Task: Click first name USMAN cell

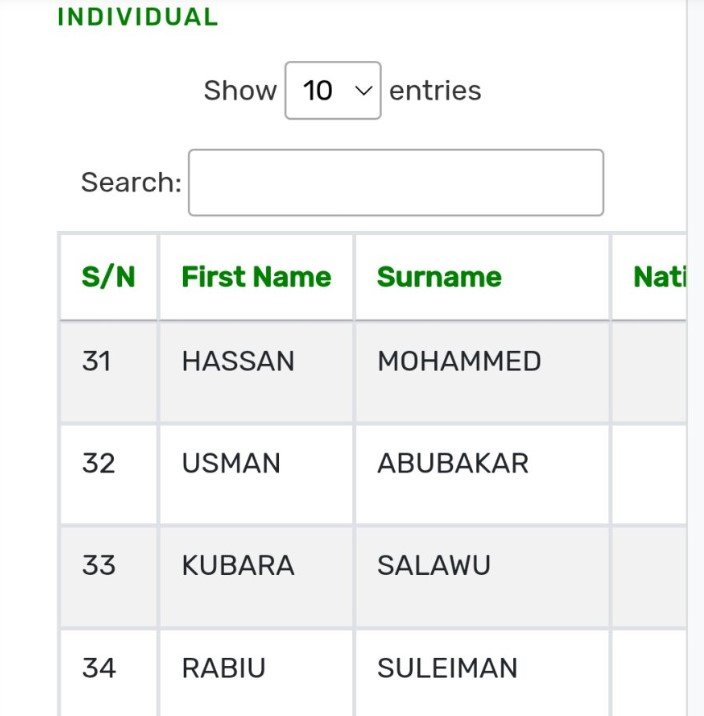Action: coord(231,464)
